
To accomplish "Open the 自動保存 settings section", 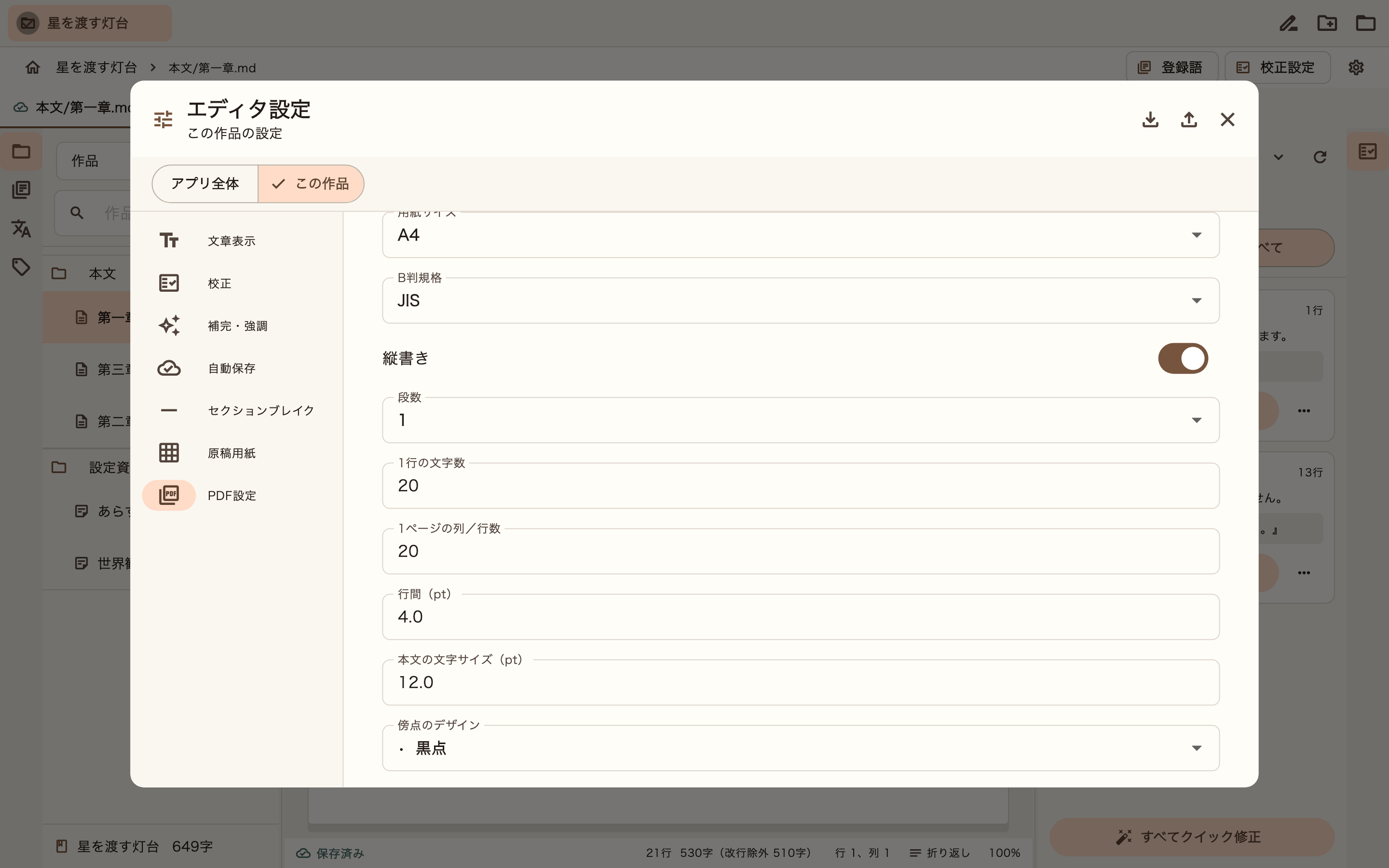I will (236, 368).
